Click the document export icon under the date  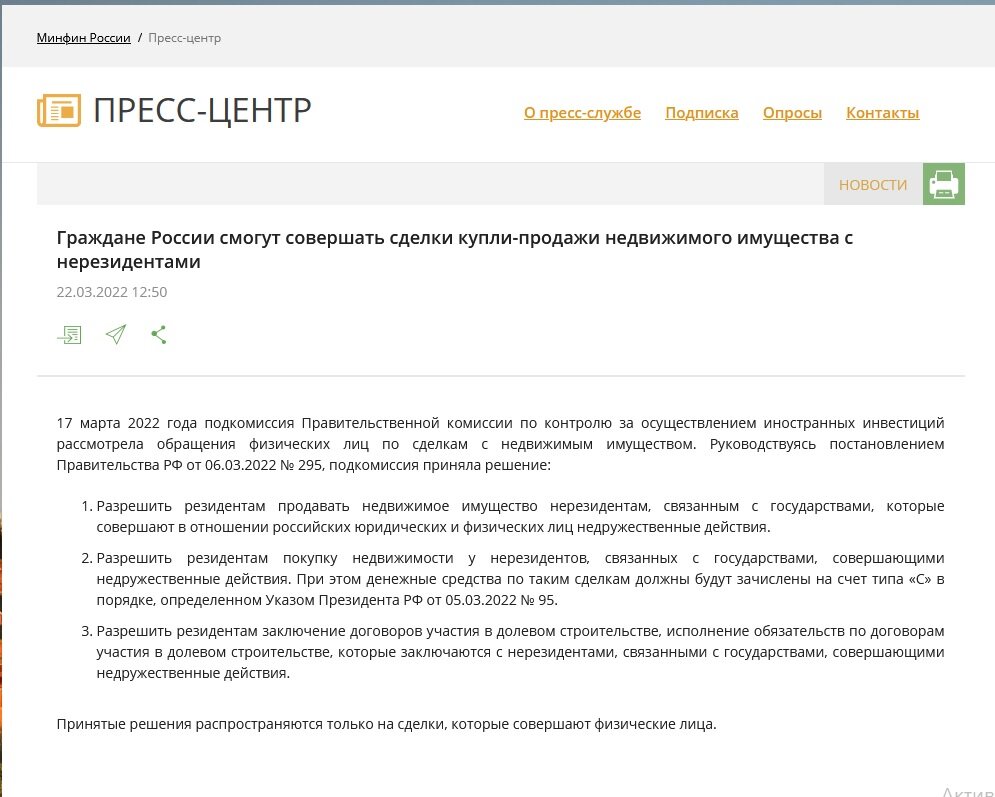click(69, 334)
